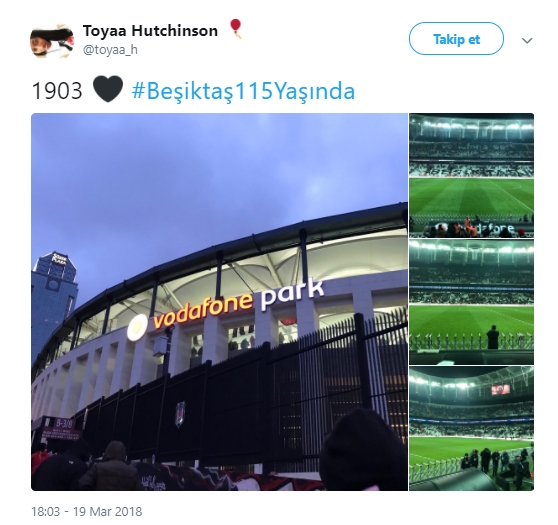Click the Takip et follow button
558x525 pixels.
pyautogui.click(x=456, y=39)
